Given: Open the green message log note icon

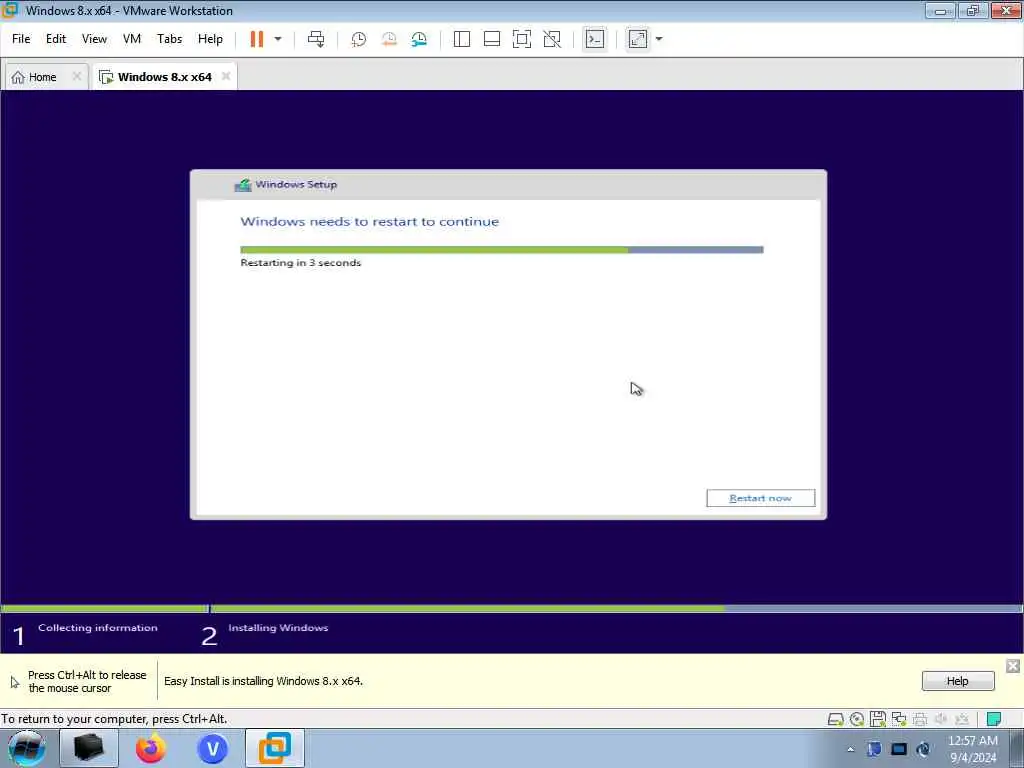Looking at the screenshot, I should [994, 720].
